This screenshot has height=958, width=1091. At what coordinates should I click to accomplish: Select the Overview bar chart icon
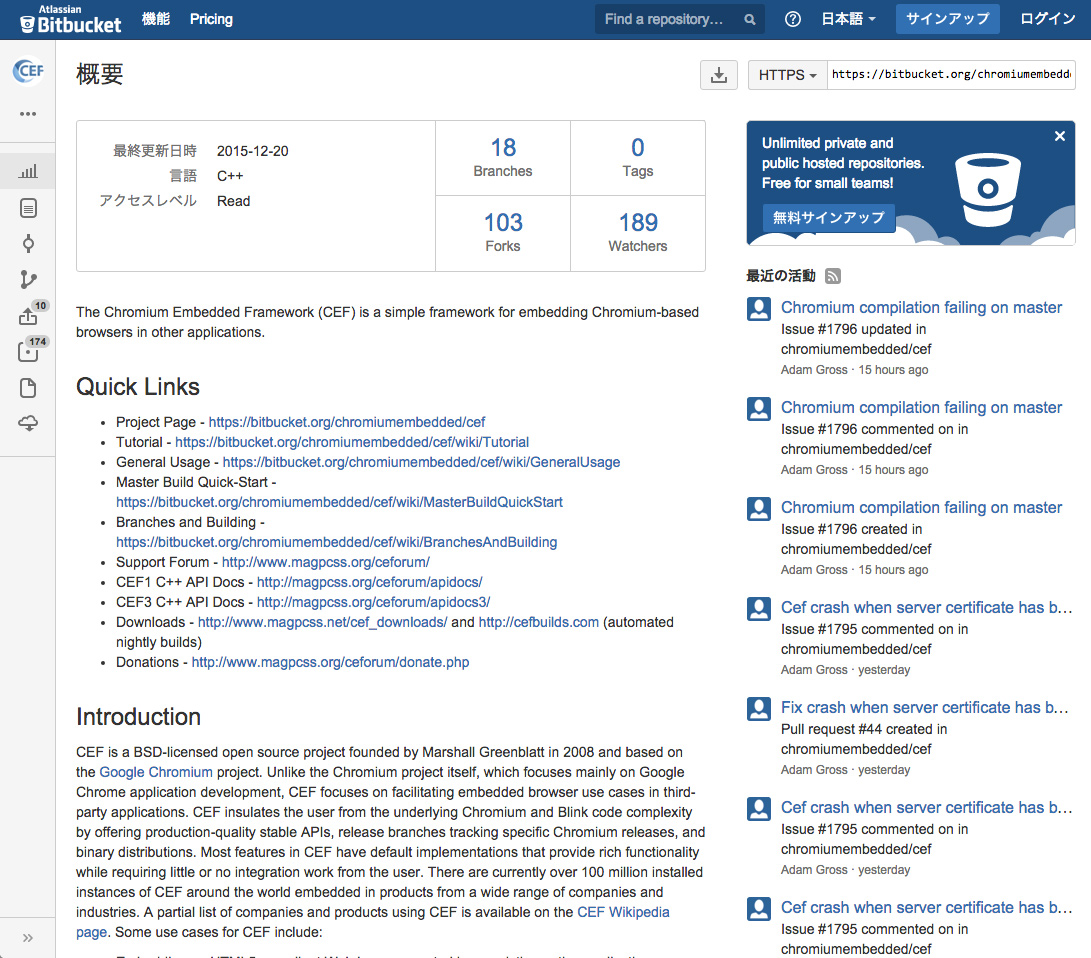click(x=28, y=171)
